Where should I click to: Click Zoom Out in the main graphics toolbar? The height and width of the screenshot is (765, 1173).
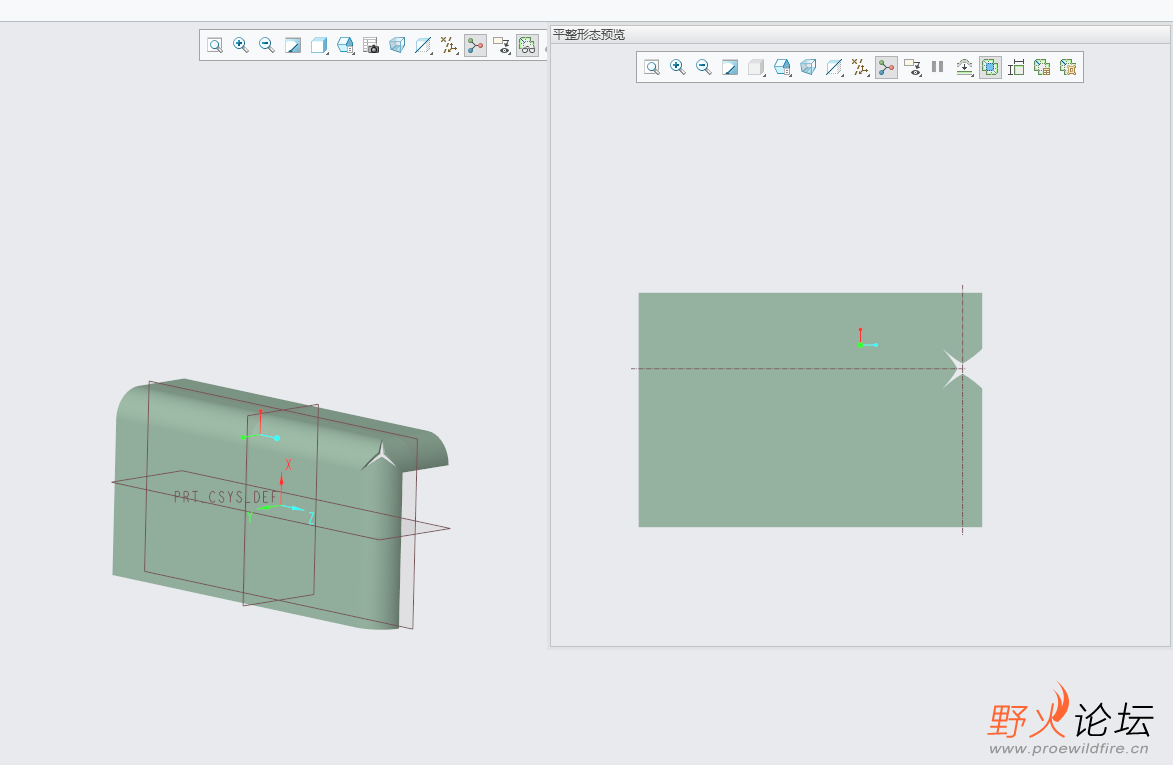coord(266,46)
